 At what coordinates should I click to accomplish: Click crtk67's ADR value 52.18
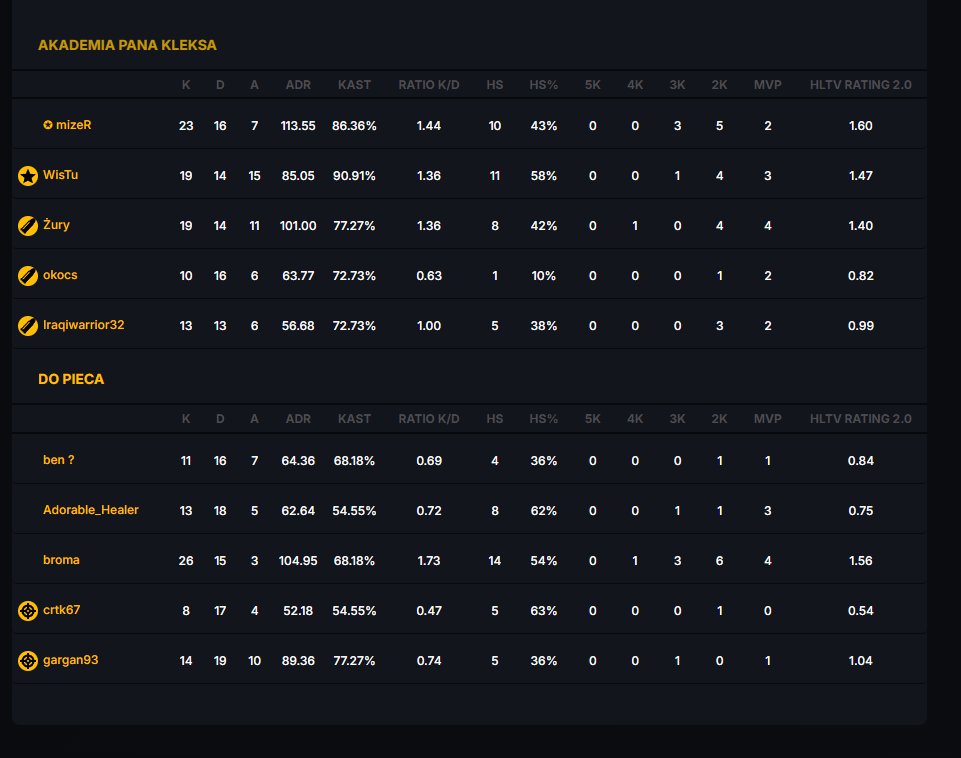click(x=298, y=612)
